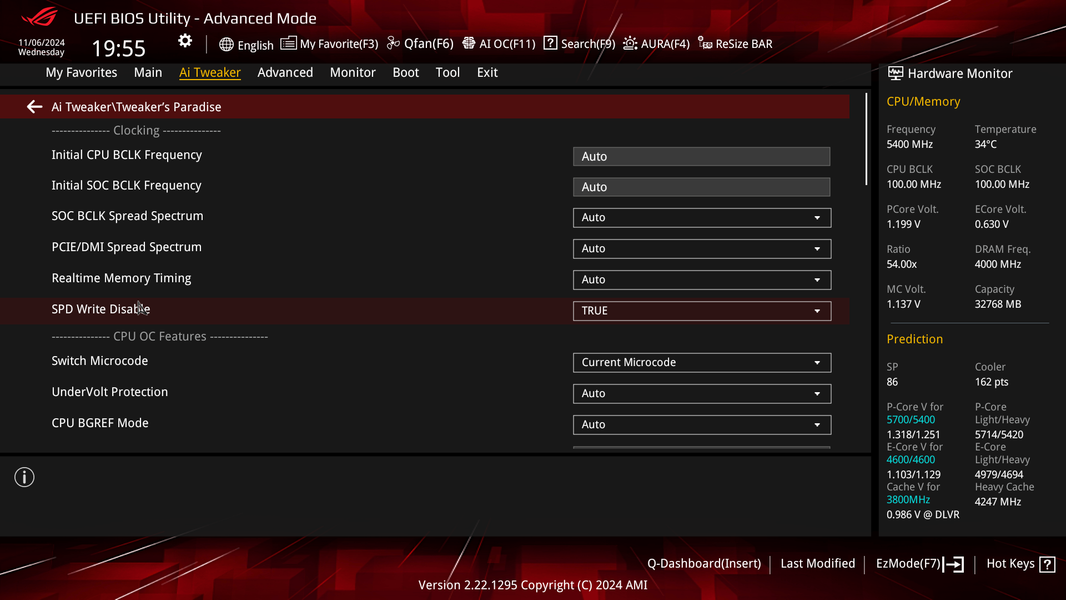Open the Main tab

click(148, 72)
